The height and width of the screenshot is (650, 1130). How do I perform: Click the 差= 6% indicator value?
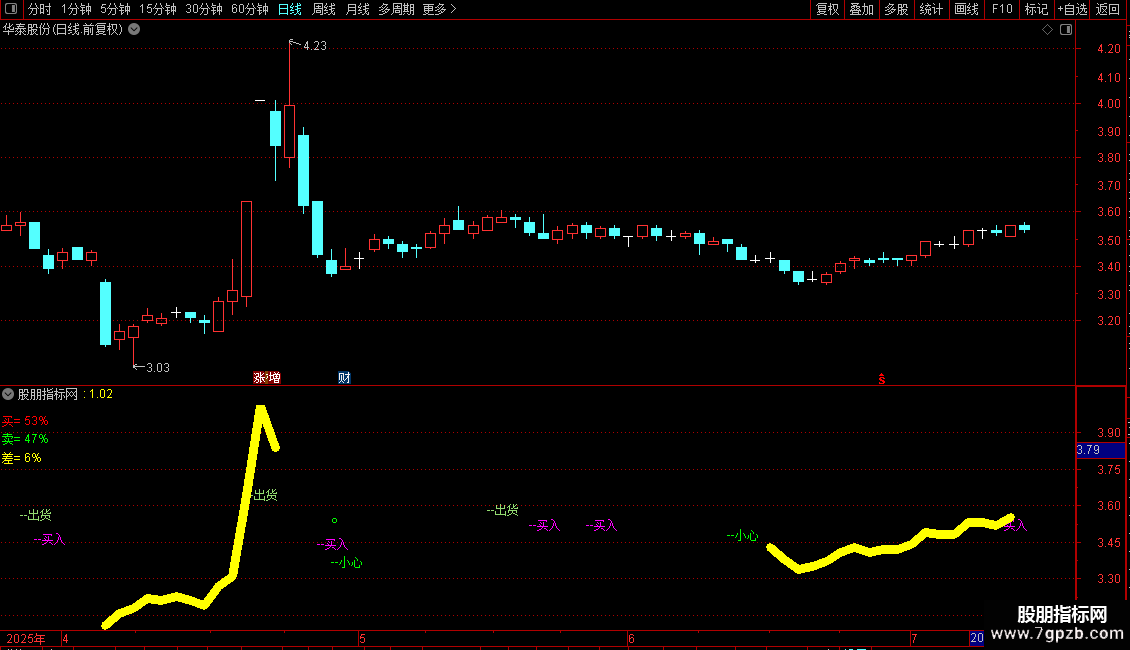coord(22,458)
